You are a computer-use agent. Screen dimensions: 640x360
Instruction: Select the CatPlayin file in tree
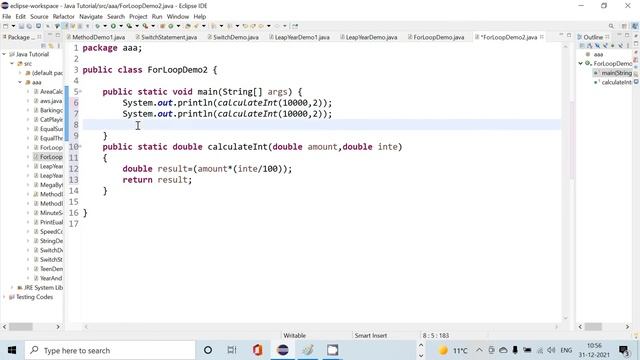coord(51,120)
